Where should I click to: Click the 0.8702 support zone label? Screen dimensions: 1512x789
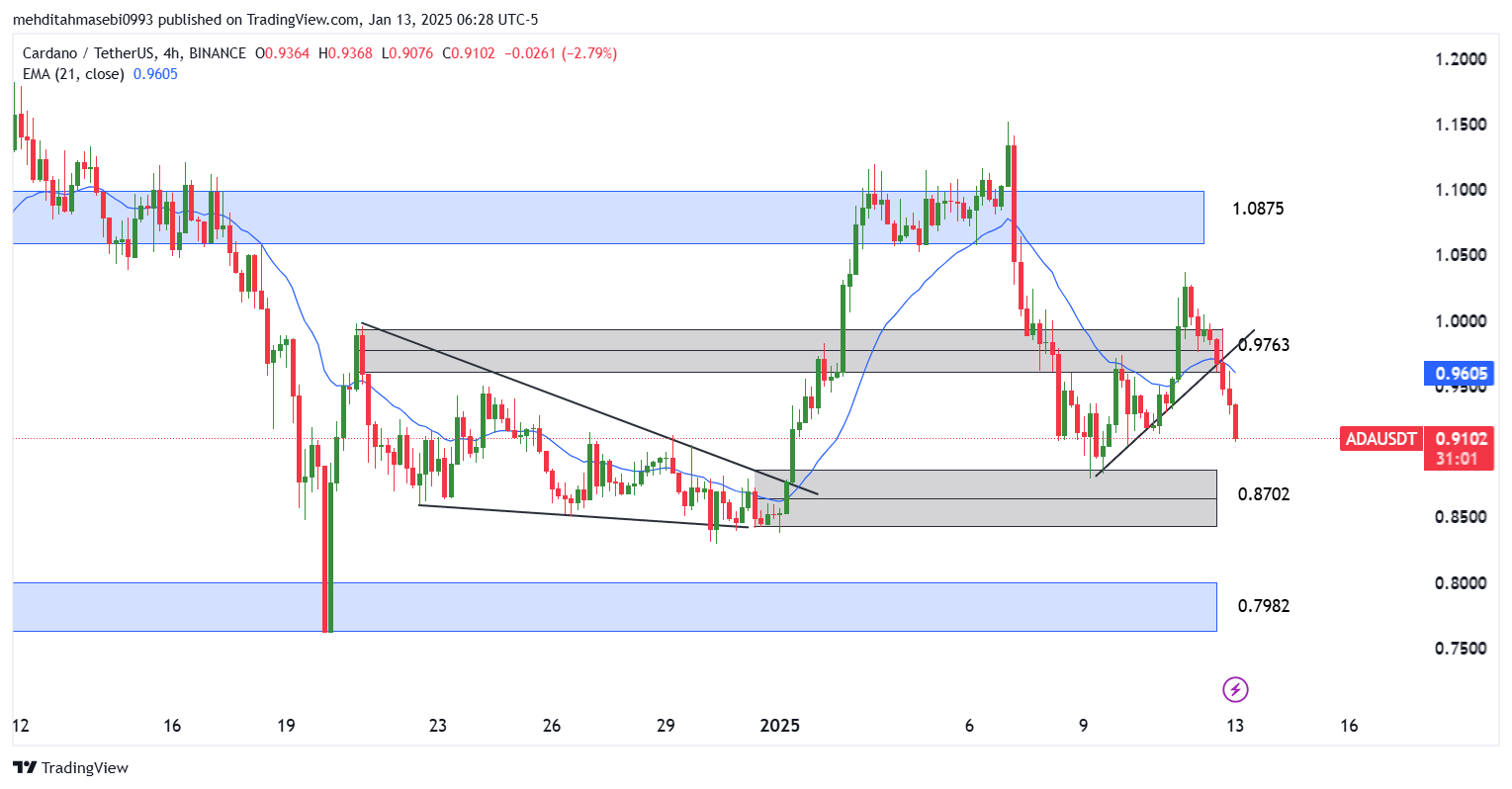pos(1264,493)
